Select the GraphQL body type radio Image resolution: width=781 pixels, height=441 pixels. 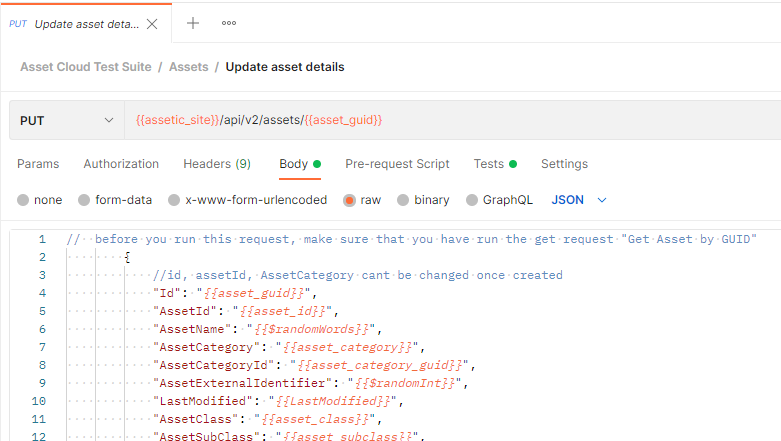[x=472, y=200]
